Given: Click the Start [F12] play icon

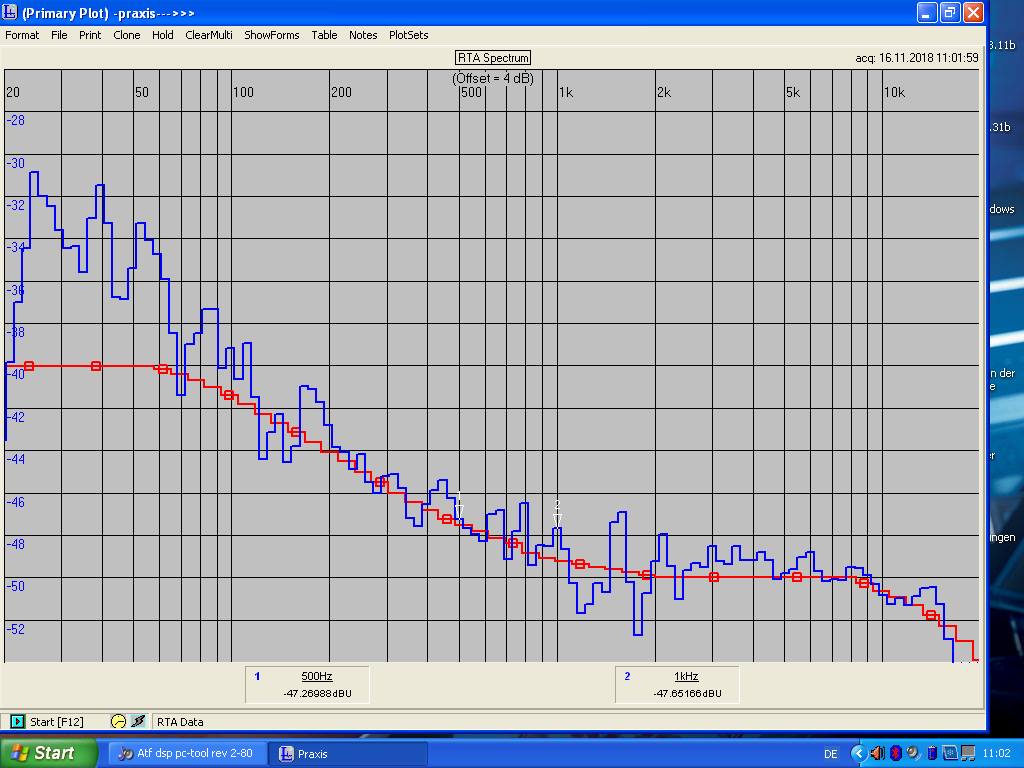Looking at the screenshot, I should pos(18,721).
